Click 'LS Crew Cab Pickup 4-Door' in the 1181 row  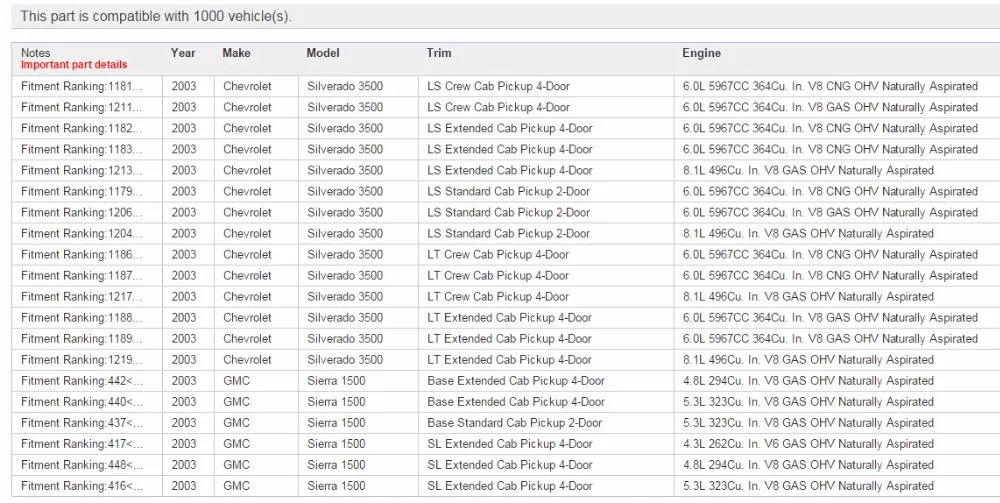[x=499, y=86]
